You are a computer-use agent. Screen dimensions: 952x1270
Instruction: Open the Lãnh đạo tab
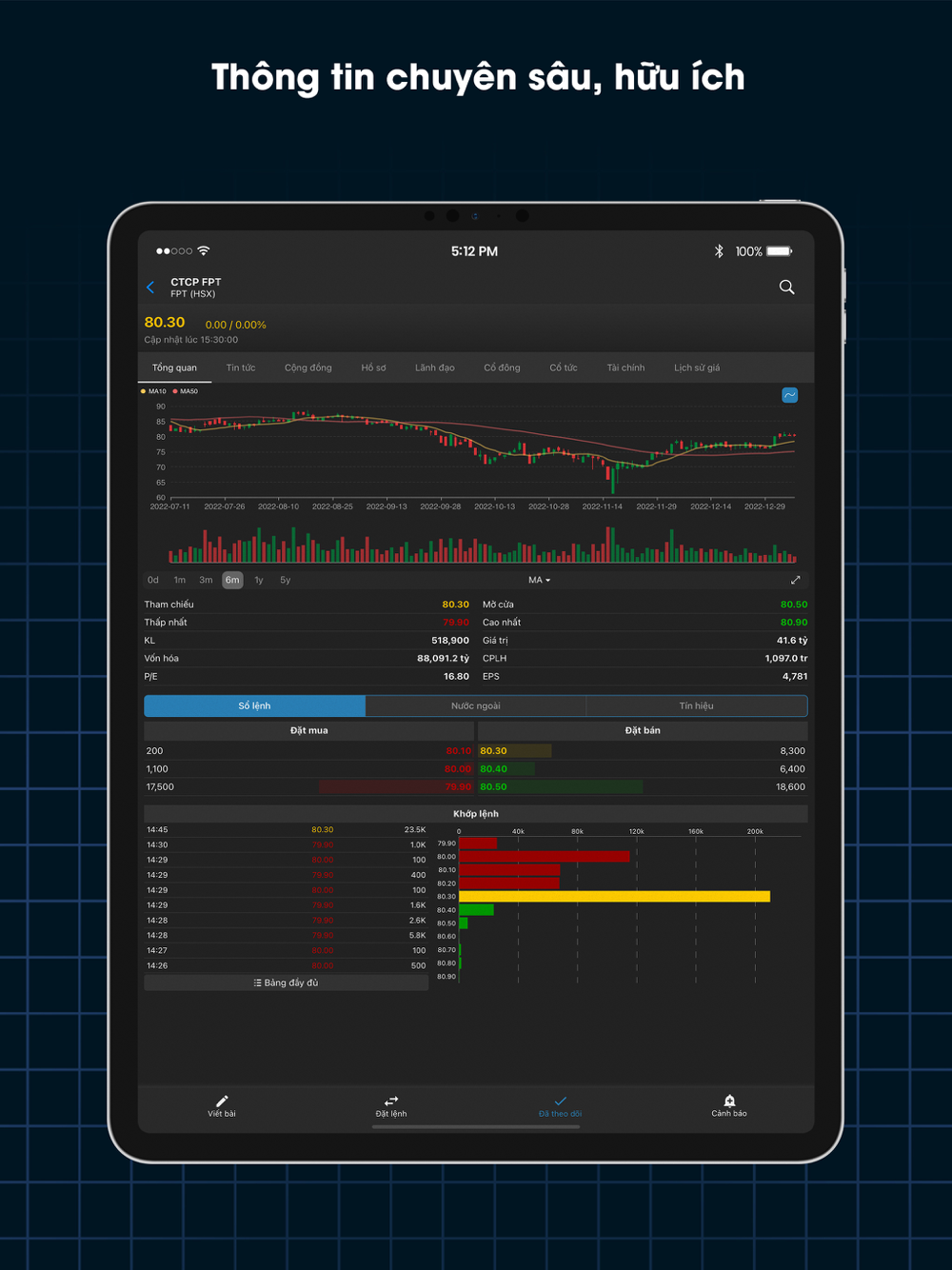tap(434, 367)
